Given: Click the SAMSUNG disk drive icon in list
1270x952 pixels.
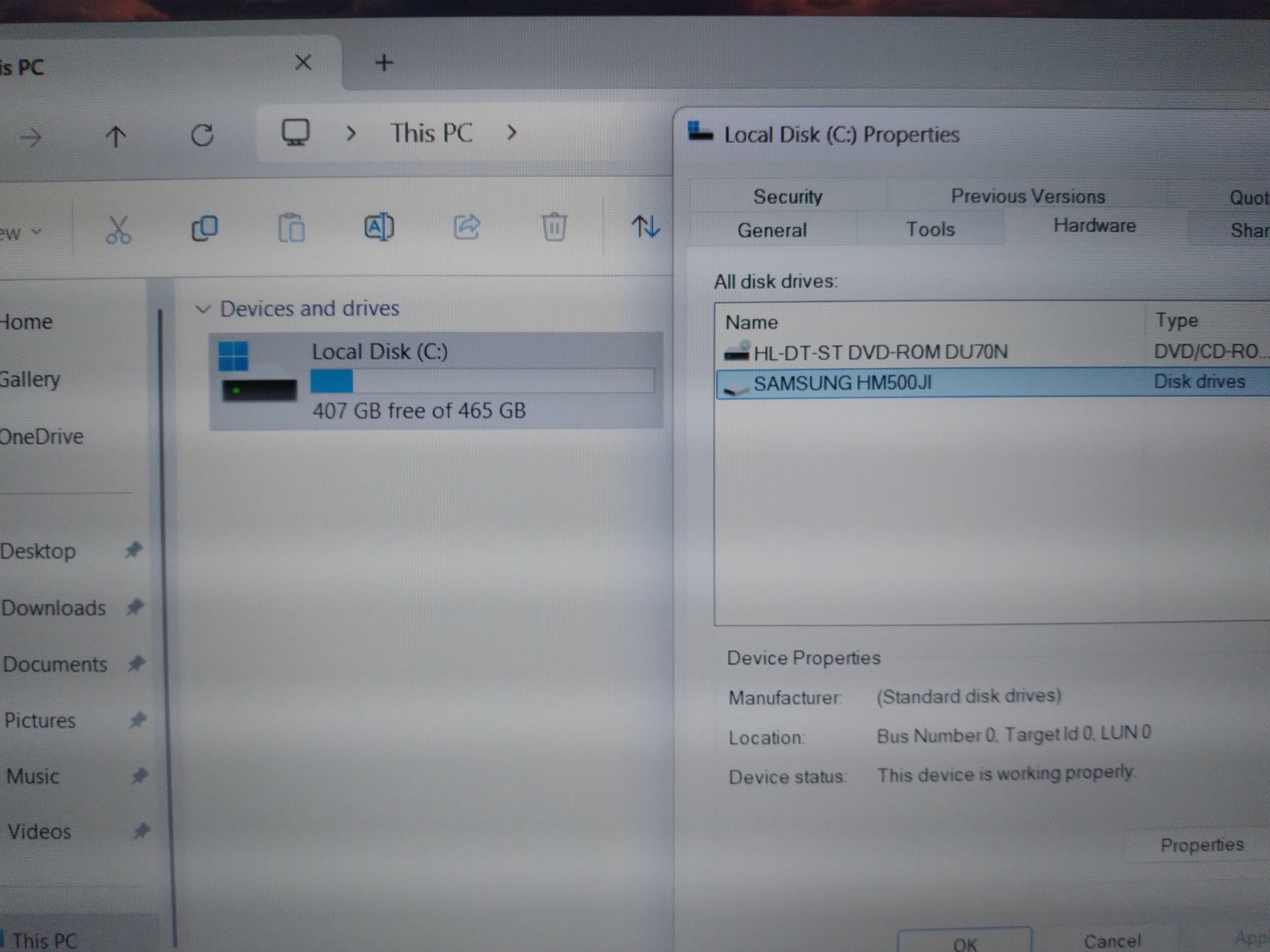Looking at the screenshot, I should [x=737, y=386].
